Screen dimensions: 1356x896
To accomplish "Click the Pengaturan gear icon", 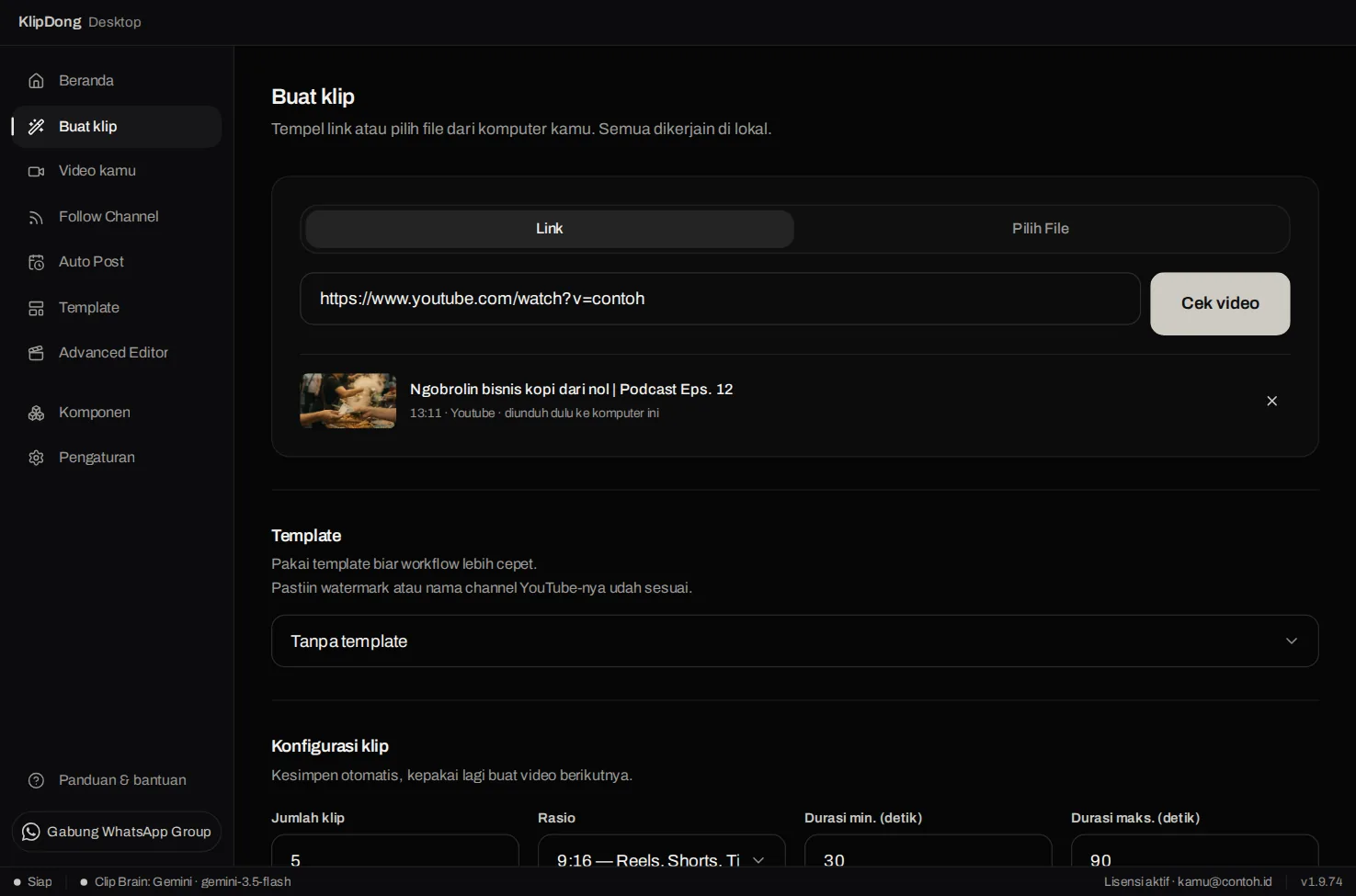I will point(36,458).
